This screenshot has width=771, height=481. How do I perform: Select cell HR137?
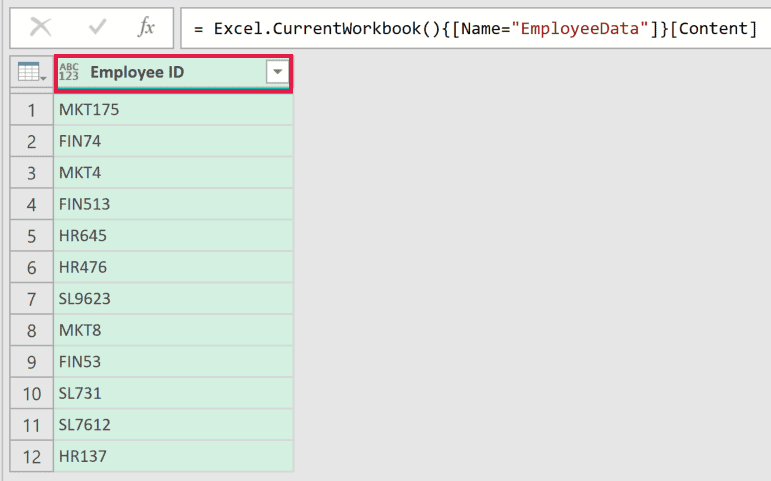tap(174, 456)
